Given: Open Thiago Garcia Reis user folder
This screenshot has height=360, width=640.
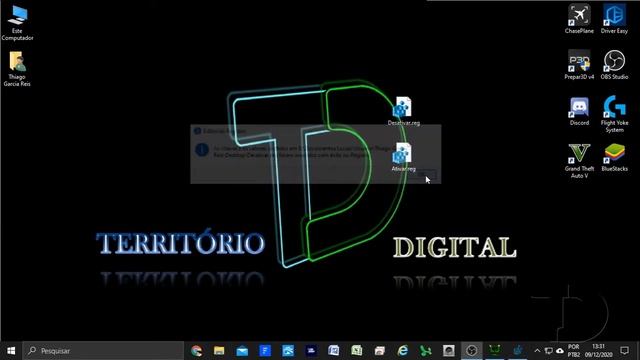Looking at the screenshot, I should [17, 69].
